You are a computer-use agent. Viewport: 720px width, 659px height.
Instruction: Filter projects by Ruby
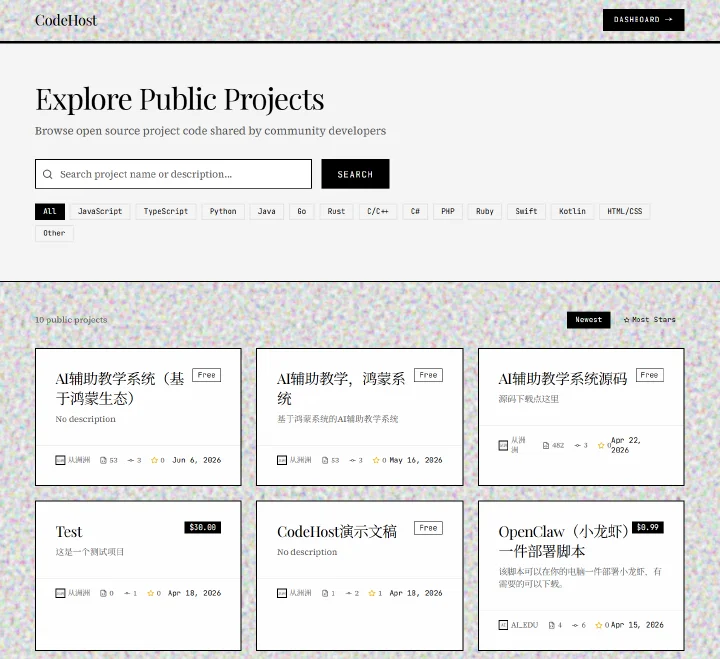pyautogui.click(x=484, y=211)
